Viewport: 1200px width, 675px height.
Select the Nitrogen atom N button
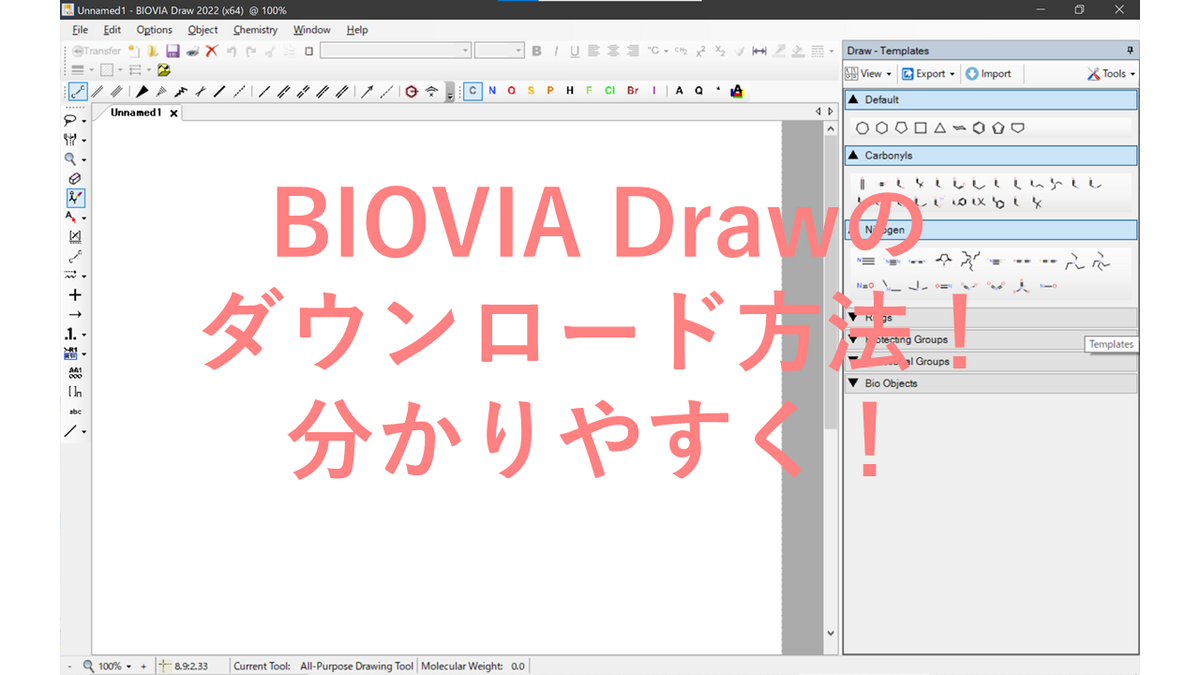coord(491,91)
